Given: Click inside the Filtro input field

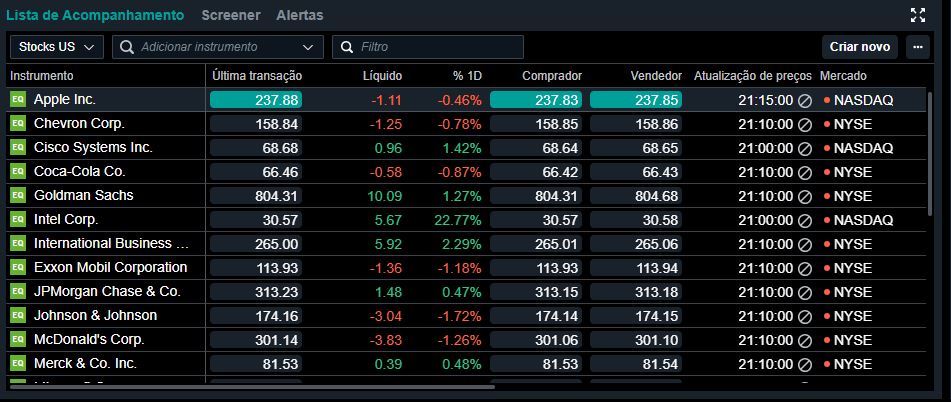Looking at the screenshot, I should pos(437,47).
